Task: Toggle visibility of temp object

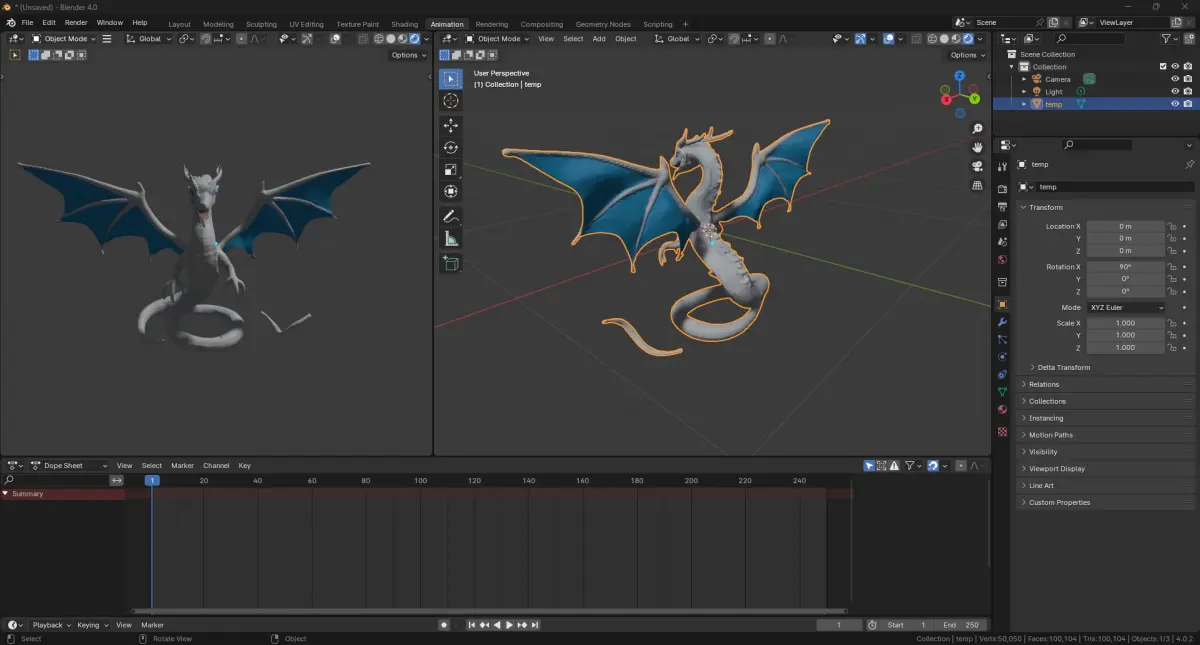Action: pyautogui.click(x=1175, y=104)
